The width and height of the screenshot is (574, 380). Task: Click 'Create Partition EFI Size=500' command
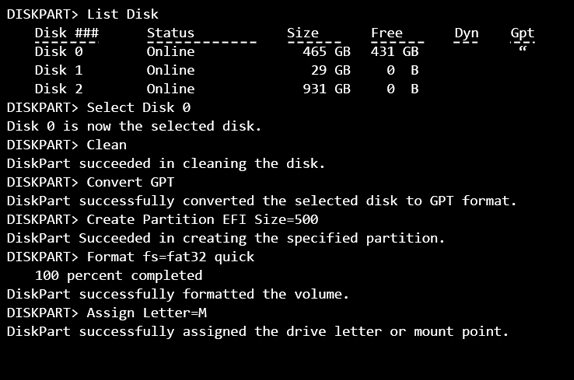point(202,220)
